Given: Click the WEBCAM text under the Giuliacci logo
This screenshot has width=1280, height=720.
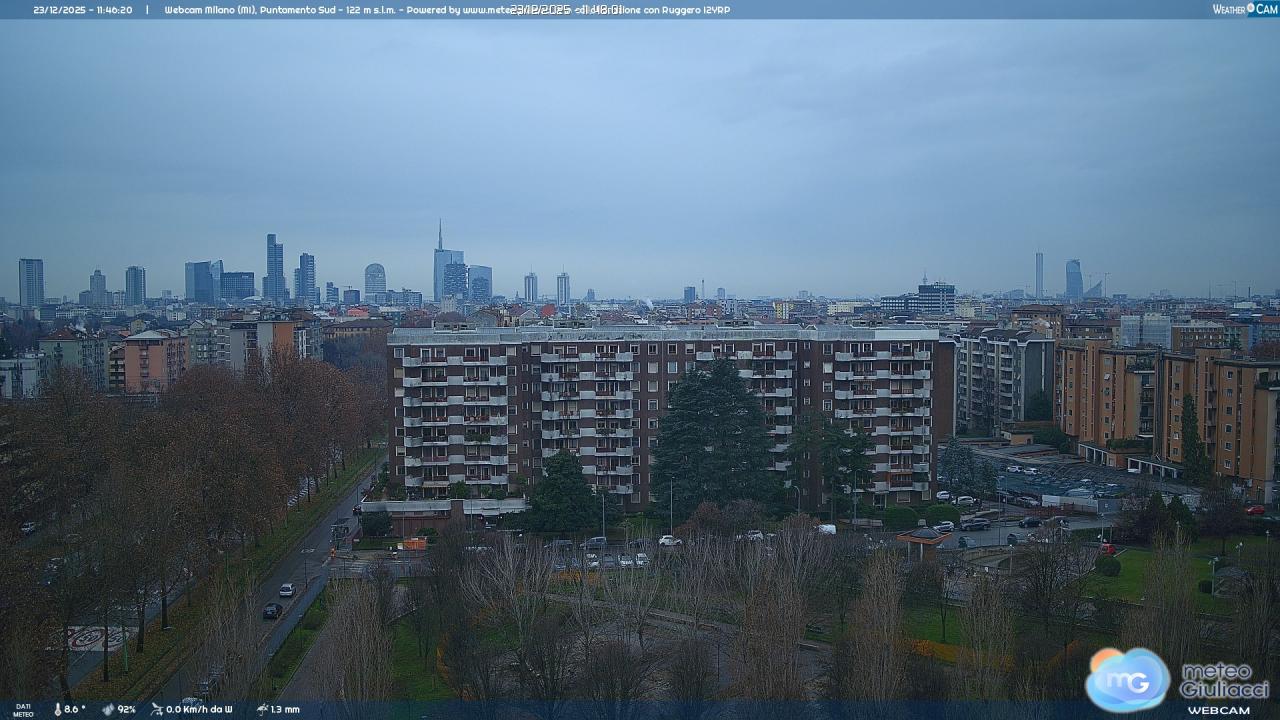Looking at the screenshot, I should (x=1218, y=710).
